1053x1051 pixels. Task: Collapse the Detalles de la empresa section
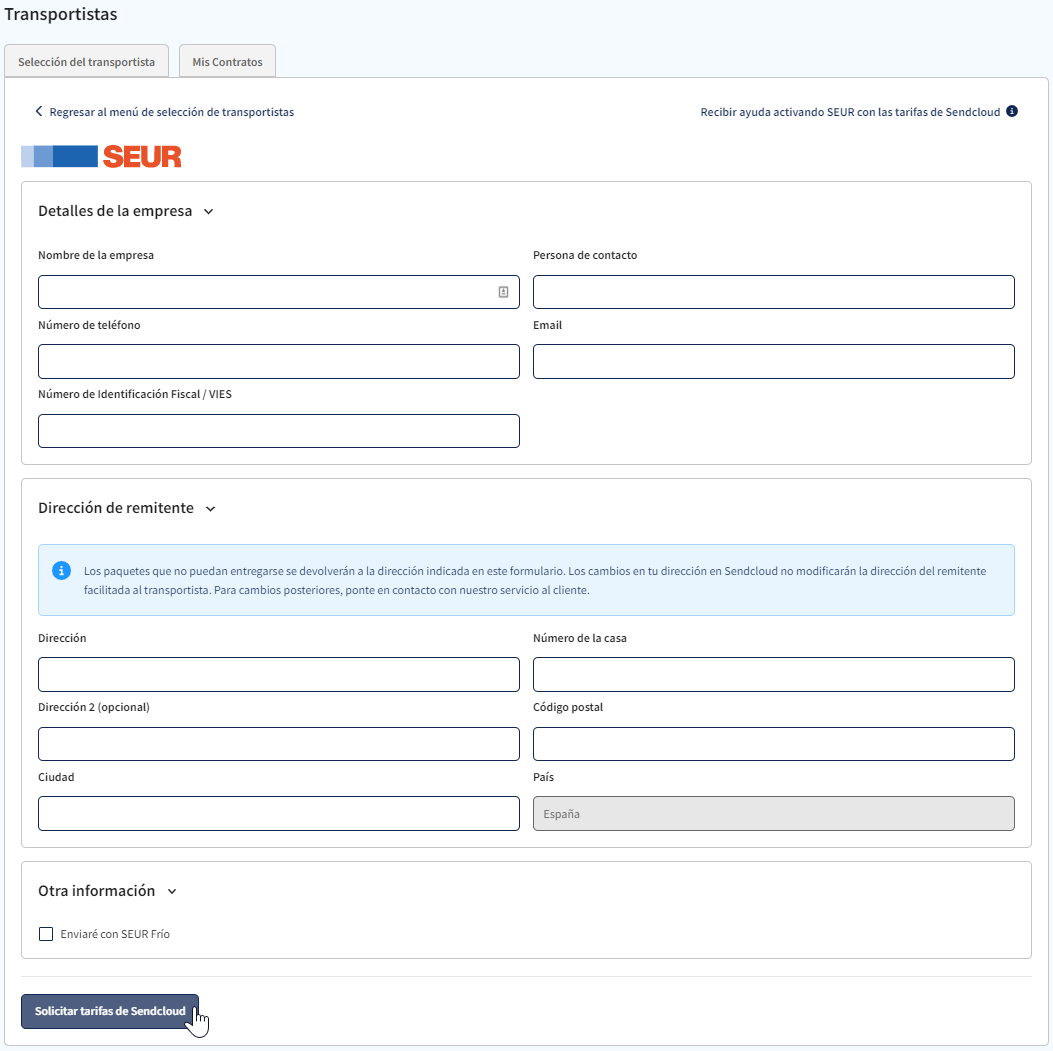pyautogui.click(x=209, y=211)
